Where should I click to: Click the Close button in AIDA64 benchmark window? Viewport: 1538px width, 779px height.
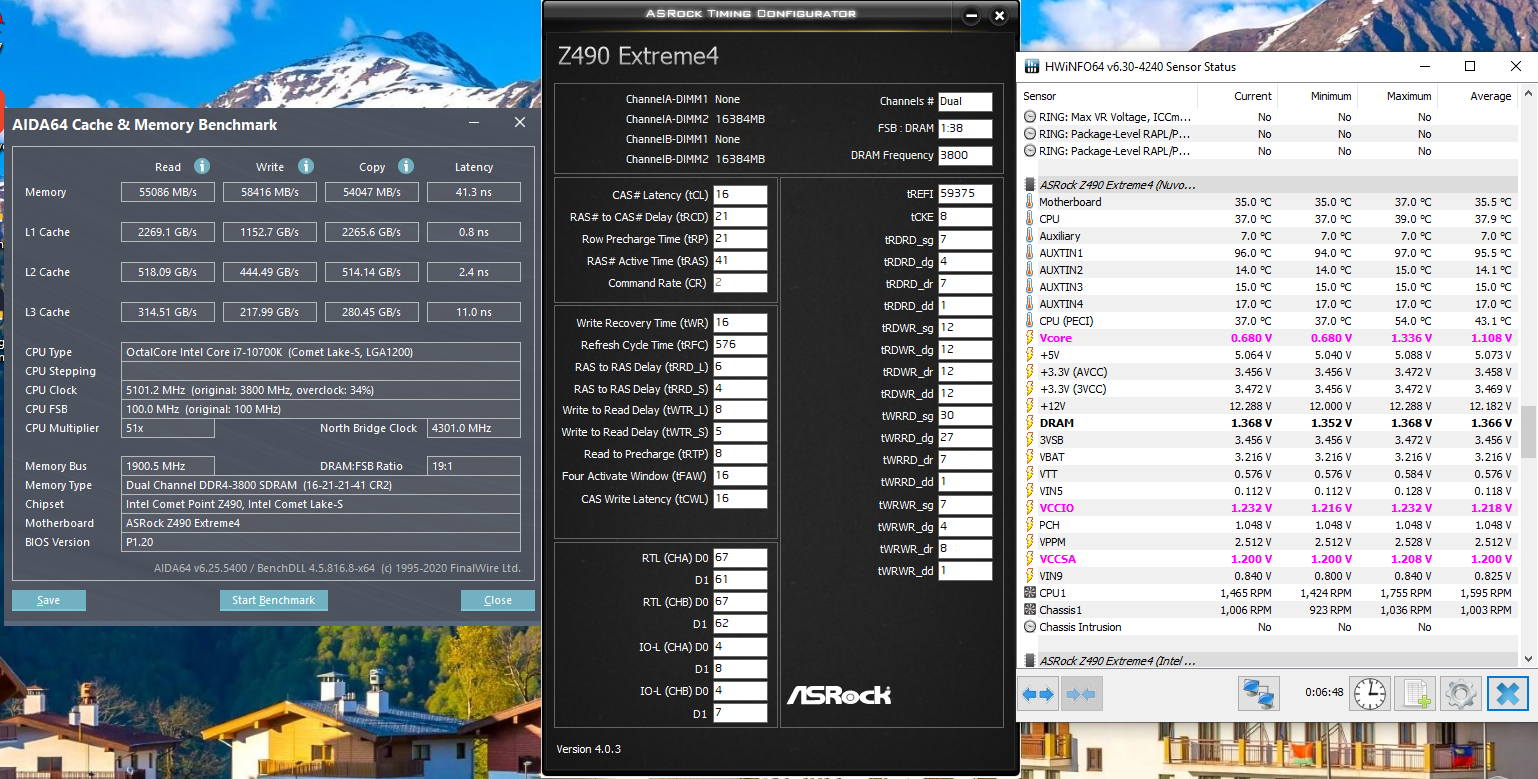(498, 600)
